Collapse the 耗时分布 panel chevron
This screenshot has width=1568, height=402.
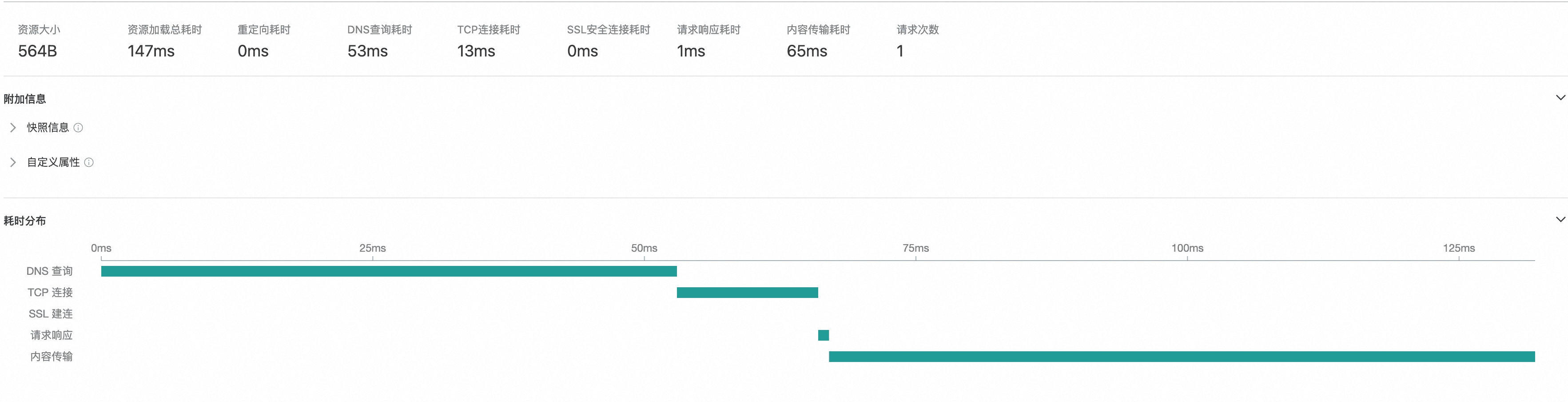click(x=1560, y=219)
